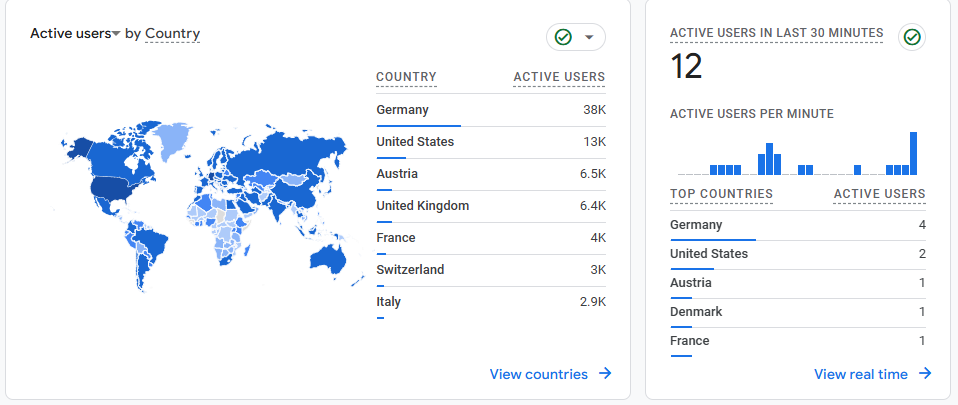Click the green checkmark in the realtime card
The height and width of the screenshot is (405, 958).
(x=911, y=37)
